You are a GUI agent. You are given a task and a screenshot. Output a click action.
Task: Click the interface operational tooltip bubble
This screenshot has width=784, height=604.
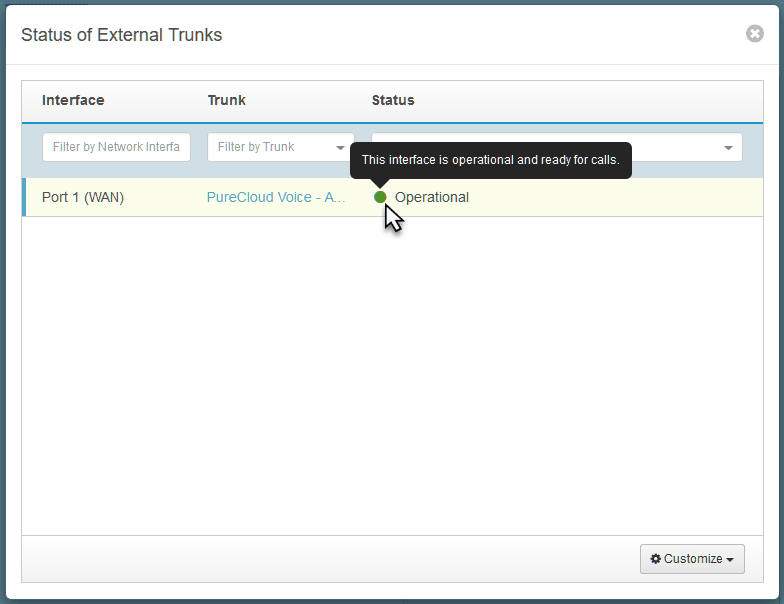[x=490, y=160]
